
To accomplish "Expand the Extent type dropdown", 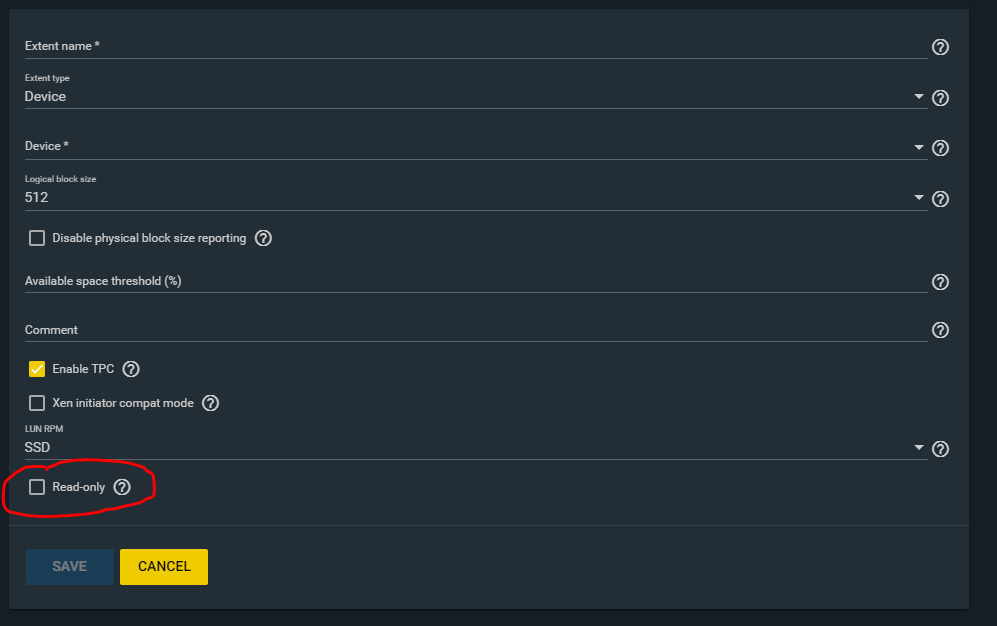I will pyautogui.click(x=476, y=97).
